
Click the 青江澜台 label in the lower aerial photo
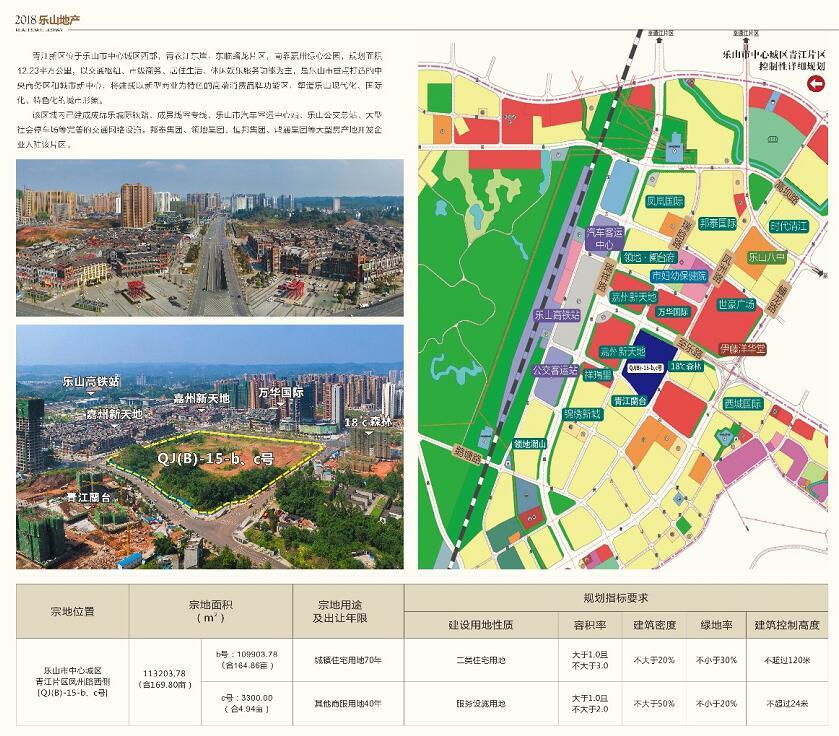tap(89, 497)
